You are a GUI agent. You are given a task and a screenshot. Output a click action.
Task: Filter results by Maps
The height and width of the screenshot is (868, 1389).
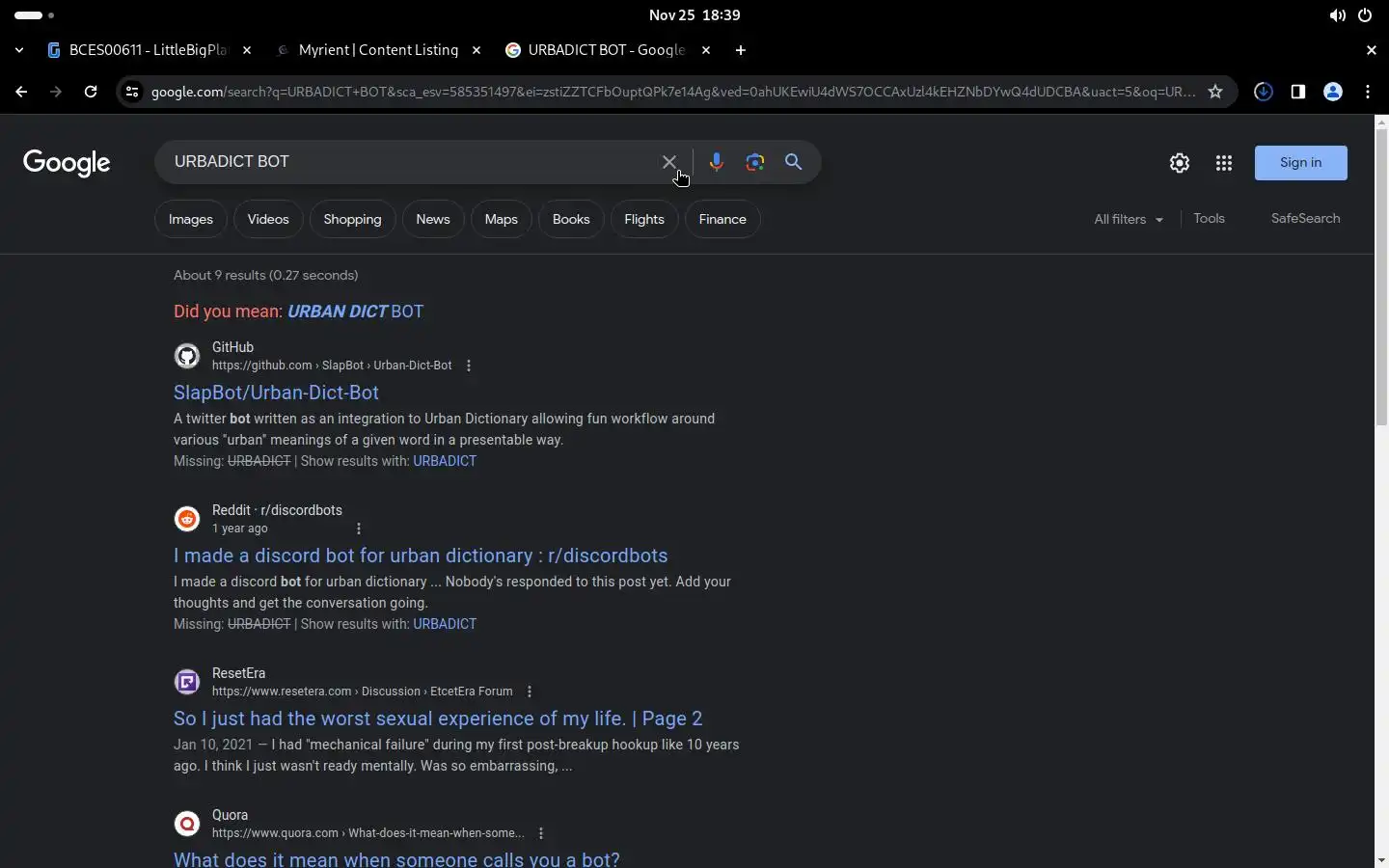502,219
